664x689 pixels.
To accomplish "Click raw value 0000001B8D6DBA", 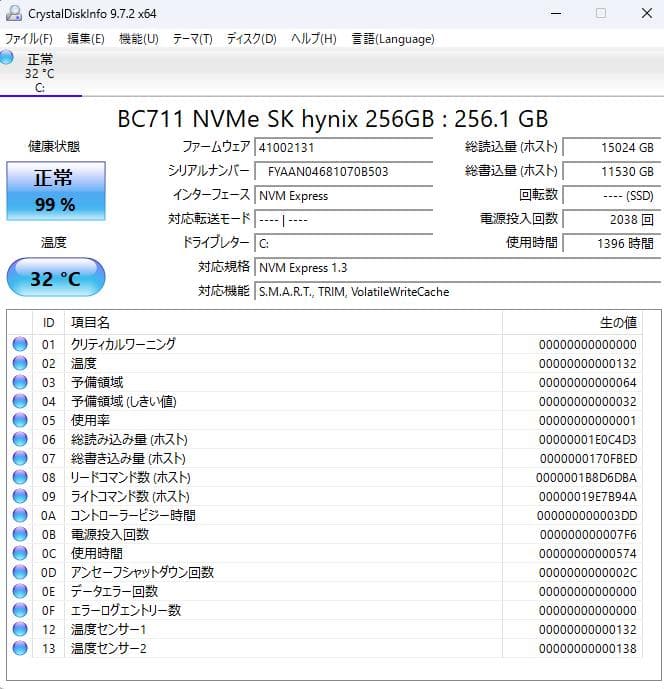I will tap(586, 478).
